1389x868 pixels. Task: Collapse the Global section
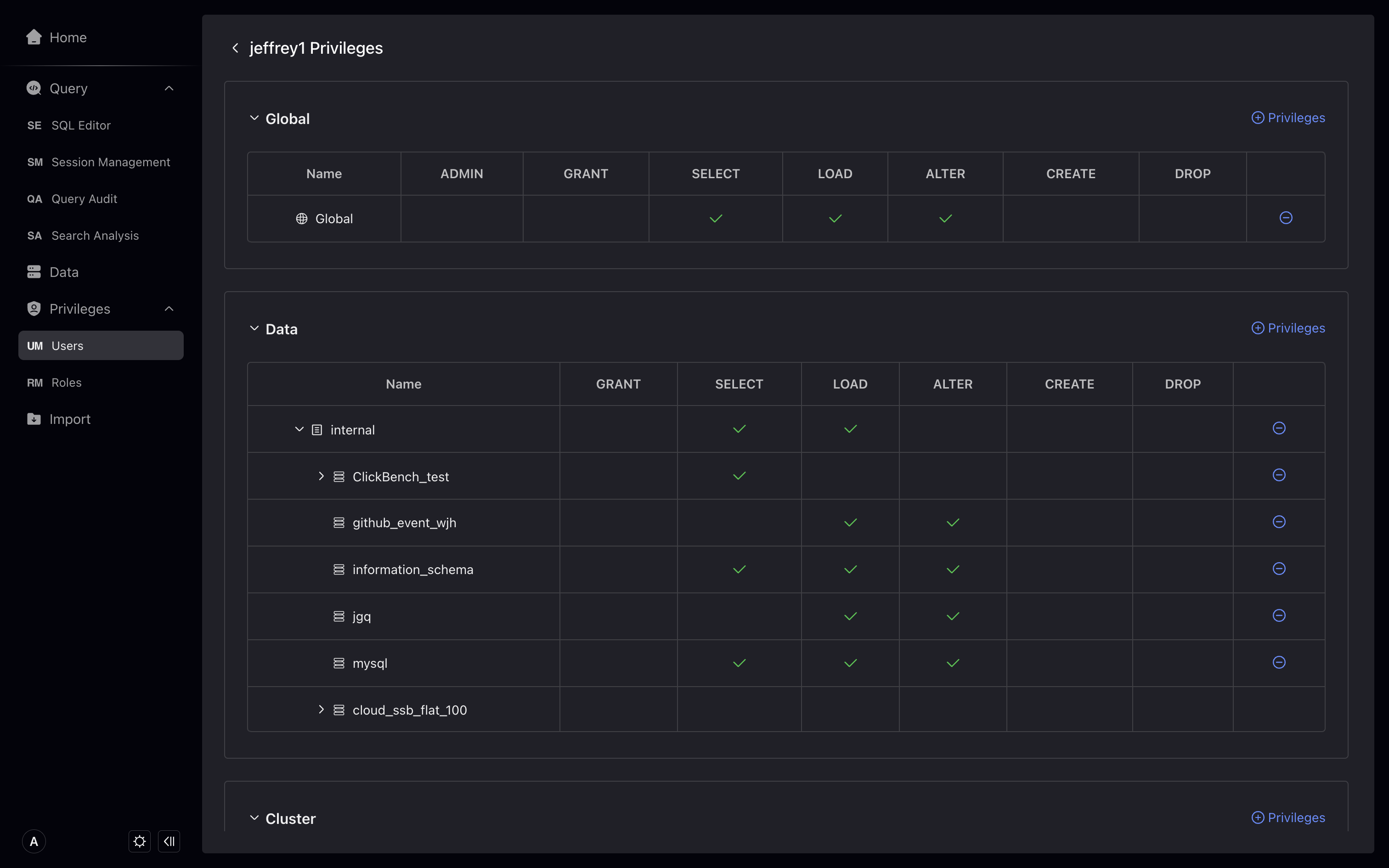tap(254, 118)
